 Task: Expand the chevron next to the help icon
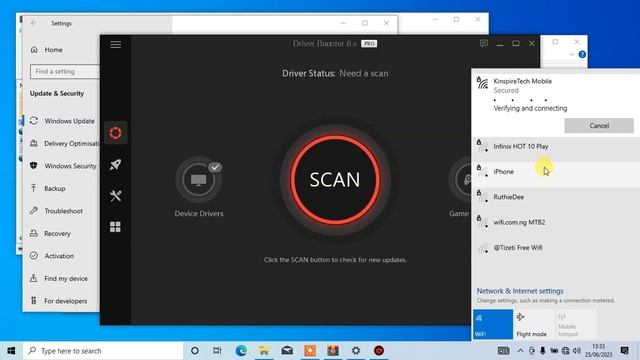click(571, 54)
